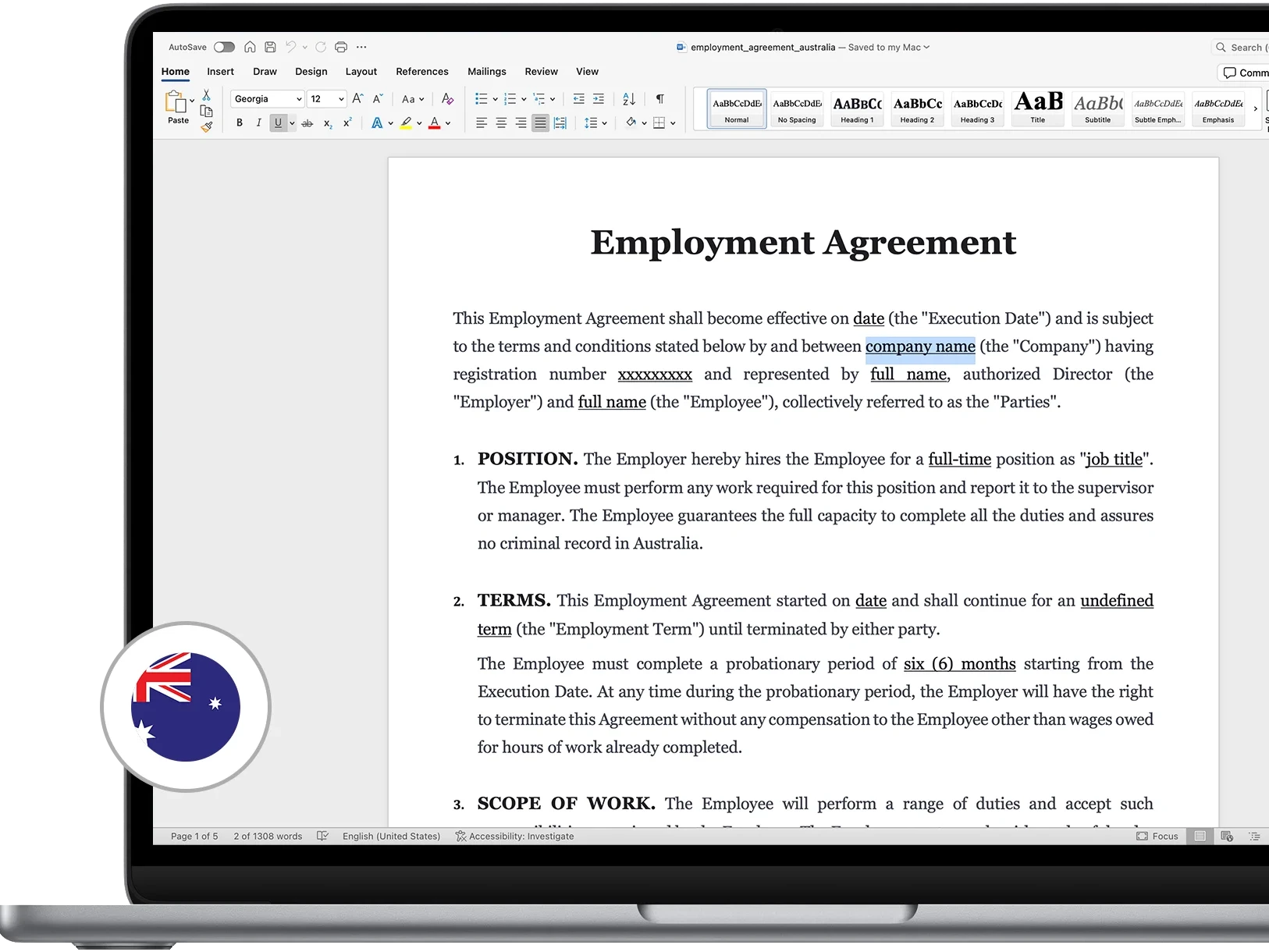Image resolution: width=1269 pixels, height=952 pixels.
Task: Open the Undo history dropdown arrow
Action: (304, 47)
